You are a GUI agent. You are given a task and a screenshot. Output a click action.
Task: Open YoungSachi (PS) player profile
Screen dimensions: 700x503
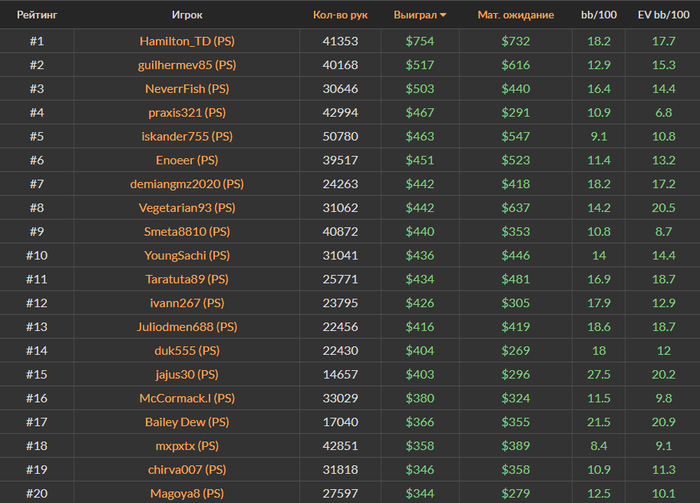click(x=187, y=256)
